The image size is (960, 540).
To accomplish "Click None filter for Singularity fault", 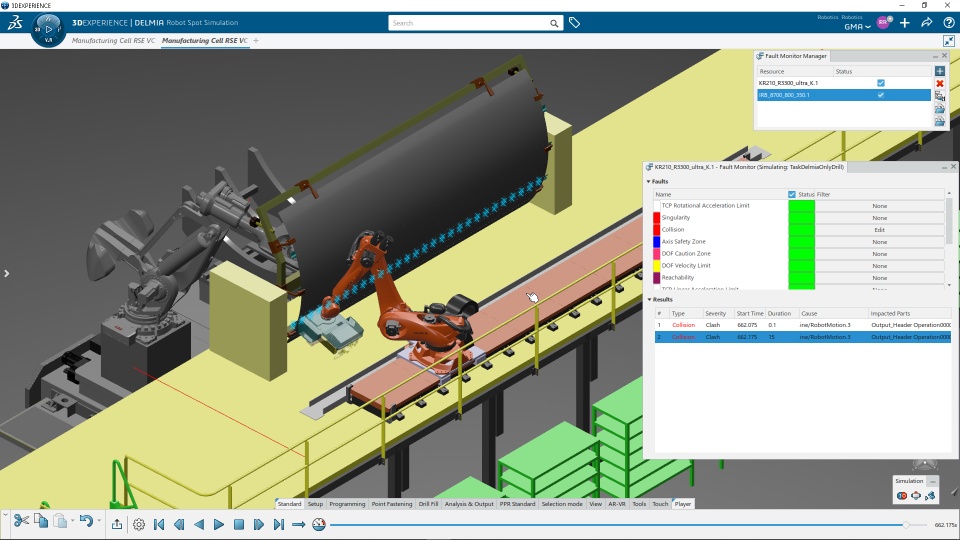I will coord(879,218).
